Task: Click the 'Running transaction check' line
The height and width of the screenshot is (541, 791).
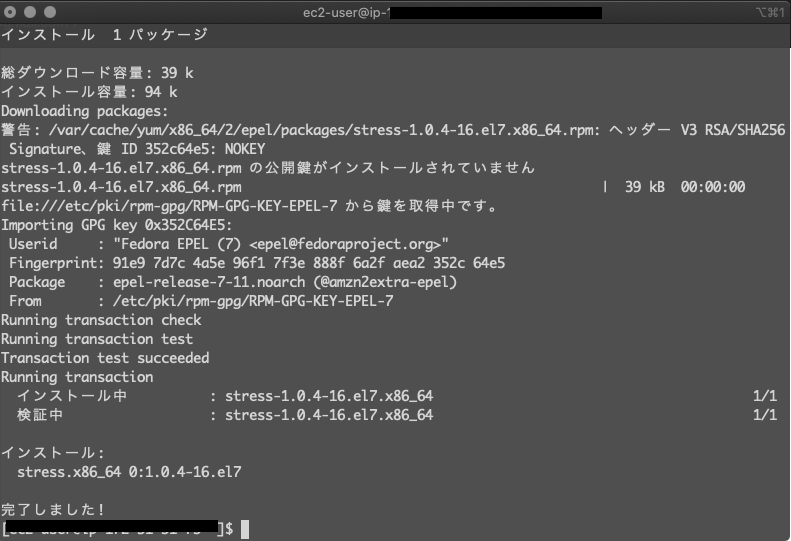Action: click(101, 320)
